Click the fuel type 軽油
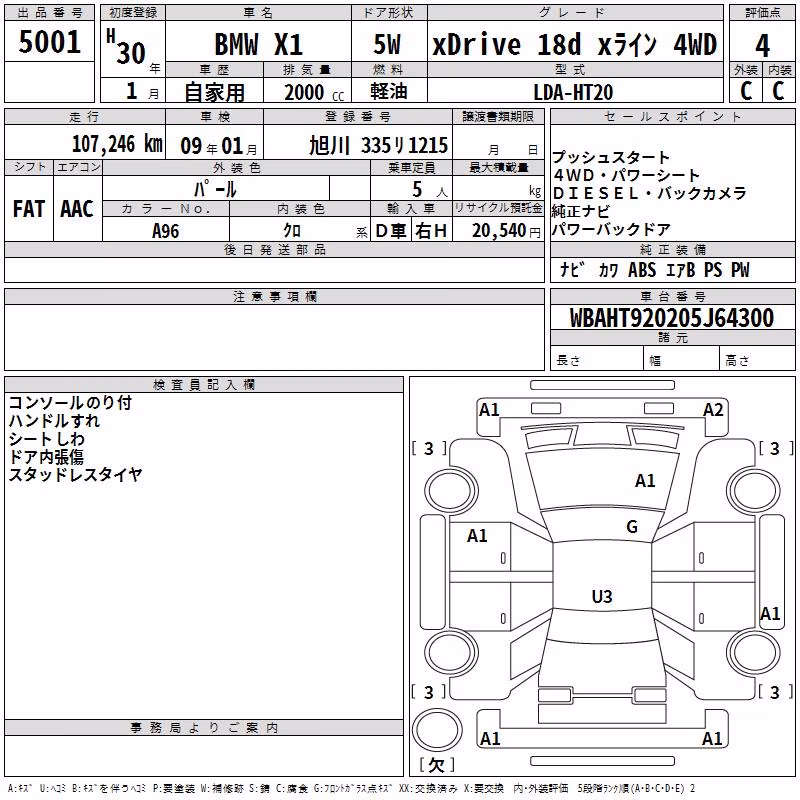The image size is (800, 800). pyautogui.click(x=389, y=91)
